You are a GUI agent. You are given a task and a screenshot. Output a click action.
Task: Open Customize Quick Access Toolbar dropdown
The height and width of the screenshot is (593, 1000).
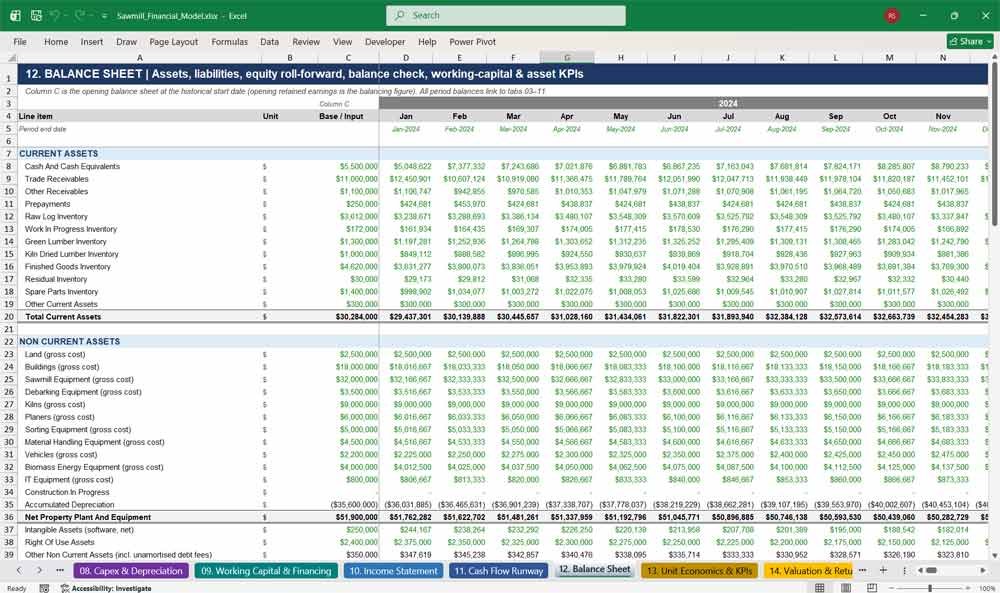[x=104, y=16]
